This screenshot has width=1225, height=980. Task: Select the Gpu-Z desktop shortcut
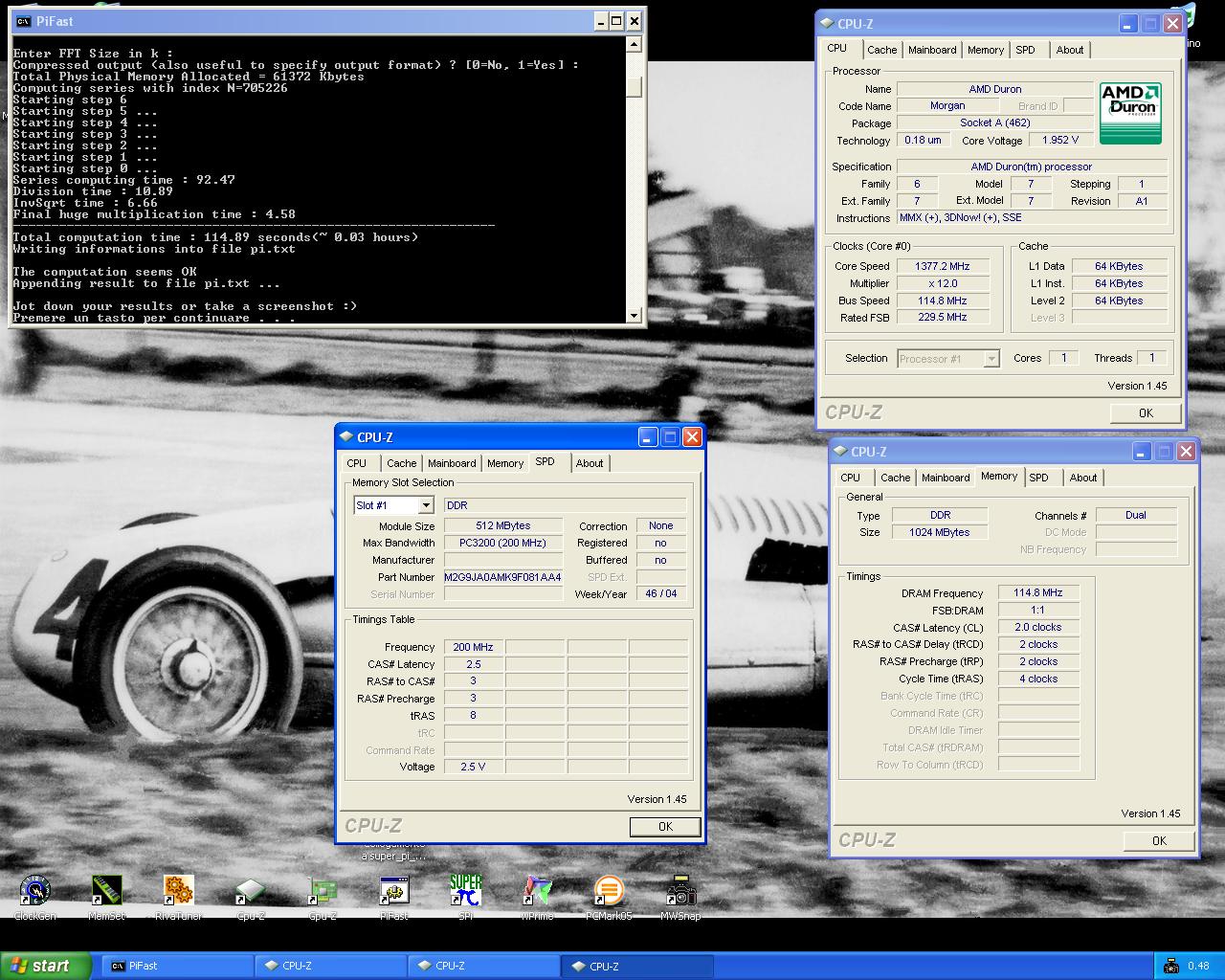point(322,890)
